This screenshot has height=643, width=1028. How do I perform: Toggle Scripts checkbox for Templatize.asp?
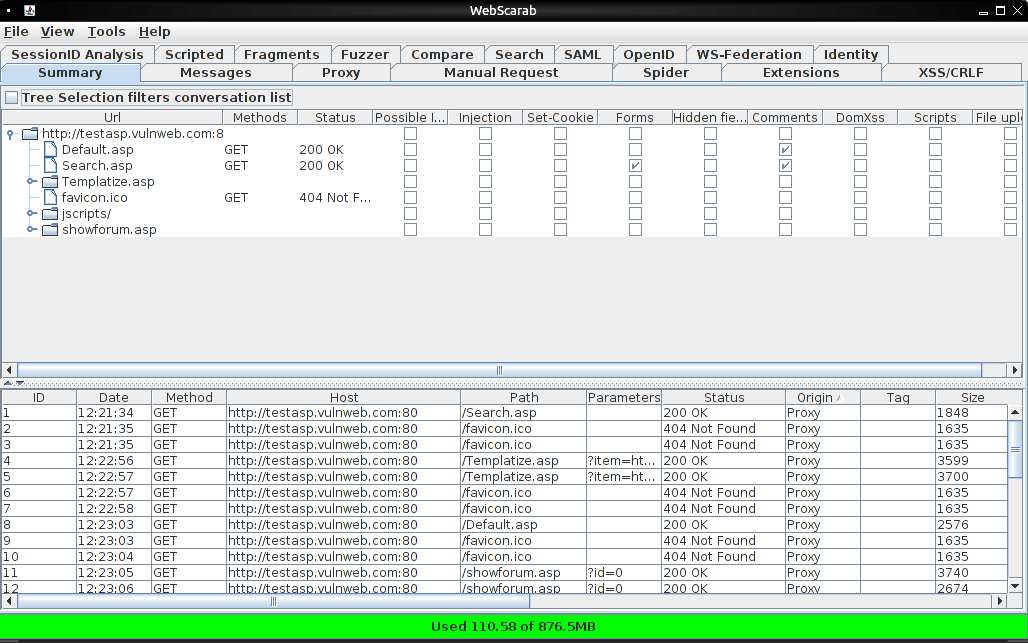pos(936,182)
